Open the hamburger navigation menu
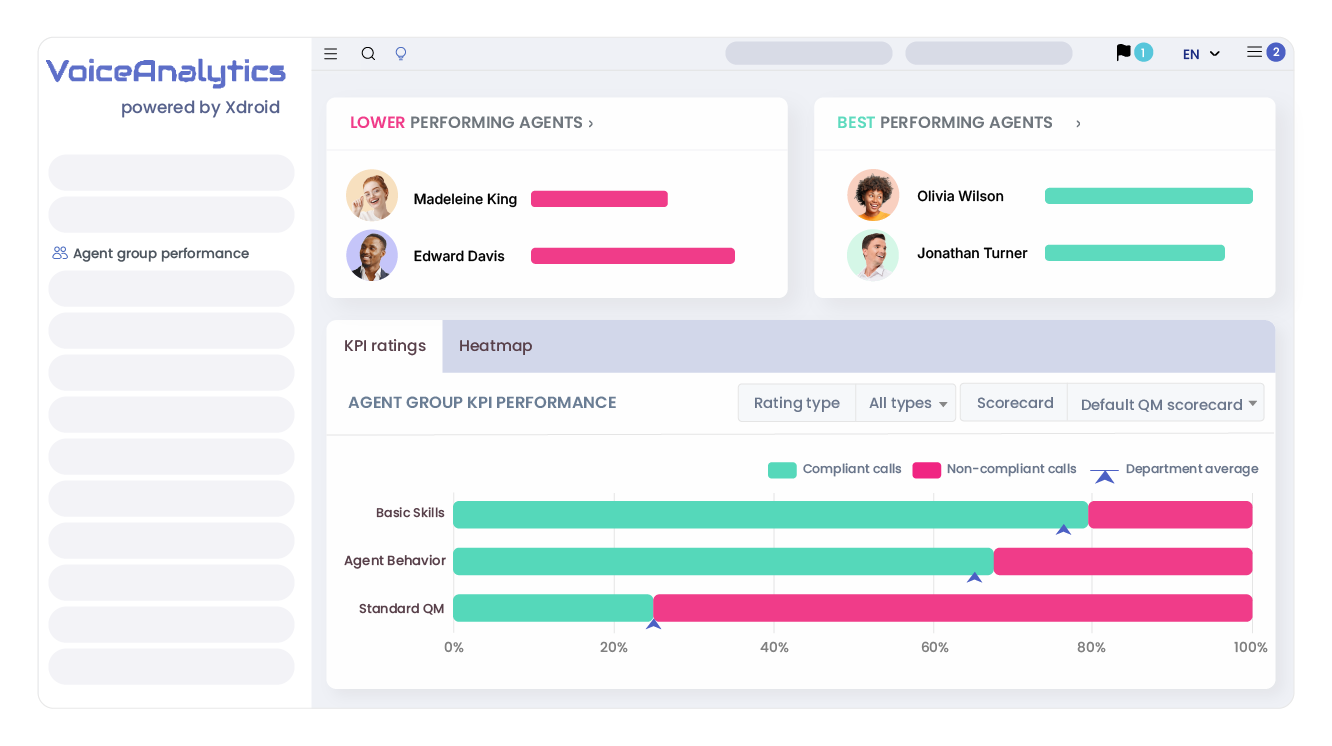 click(330, 53)
